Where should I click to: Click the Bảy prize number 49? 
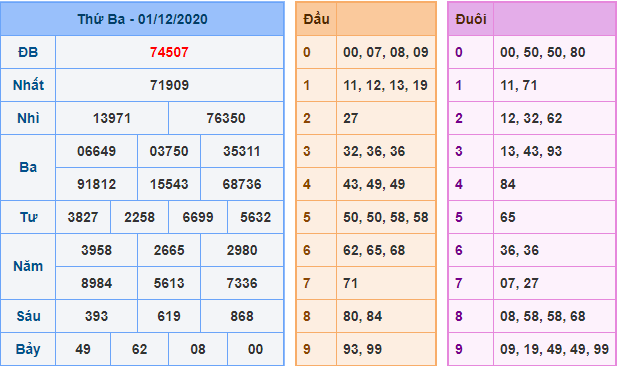point(83,349)
